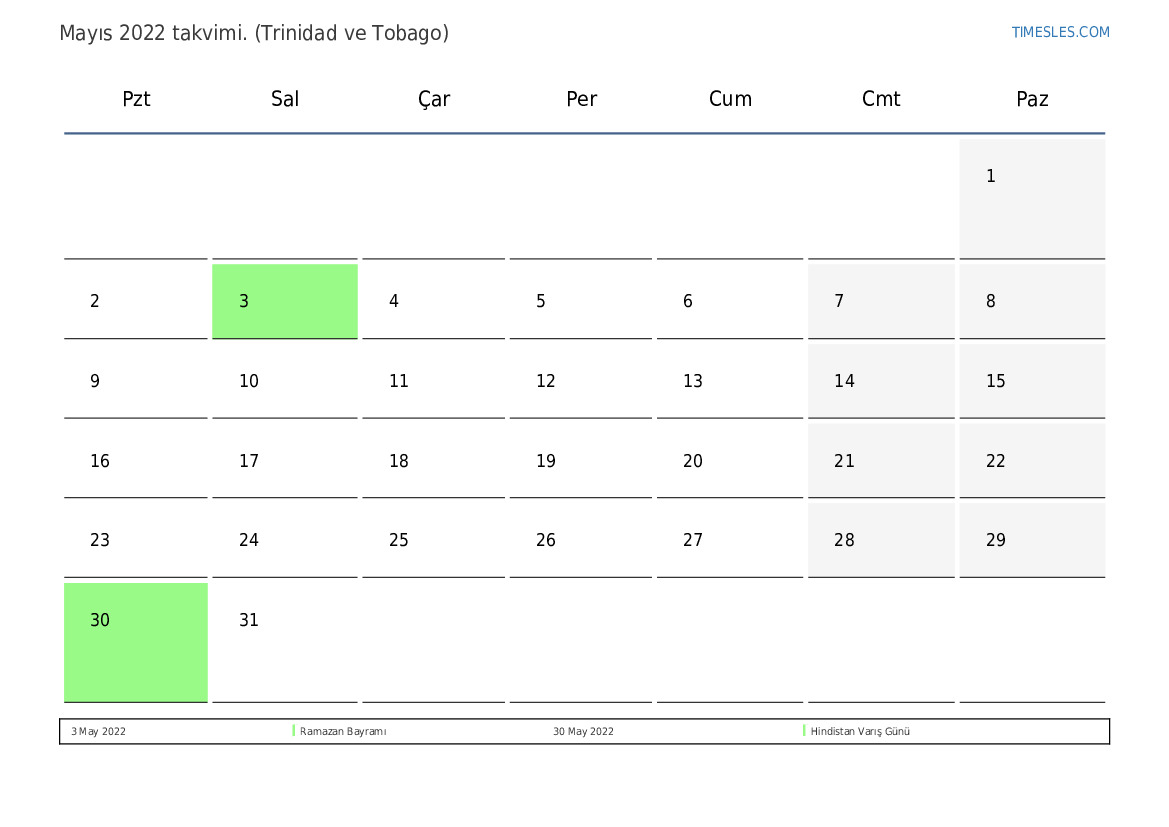Click the Hindistan Varış Günü legend label
The width and height of the screenshot is (1169, 827).
click(x=860, y=732)
